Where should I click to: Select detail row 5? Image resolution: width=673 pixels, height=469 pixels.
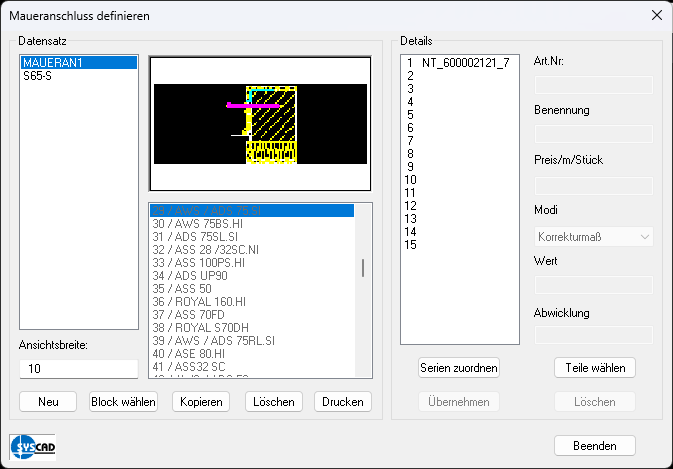click(x=460, y=115)
